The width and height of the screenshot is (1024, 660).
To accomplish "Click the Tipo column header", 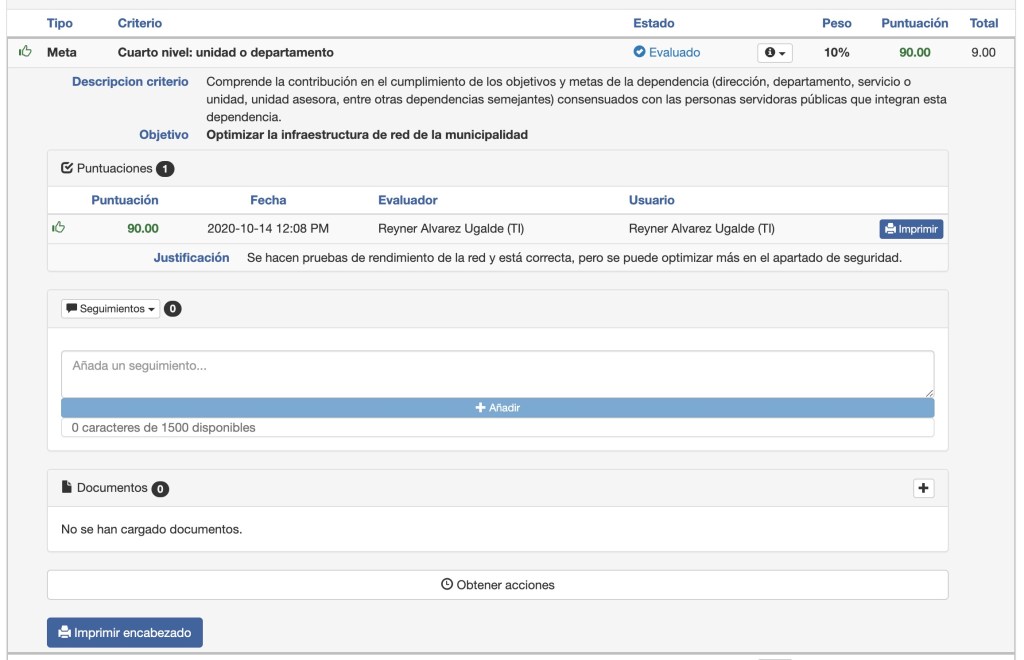I will click(60, 23).
